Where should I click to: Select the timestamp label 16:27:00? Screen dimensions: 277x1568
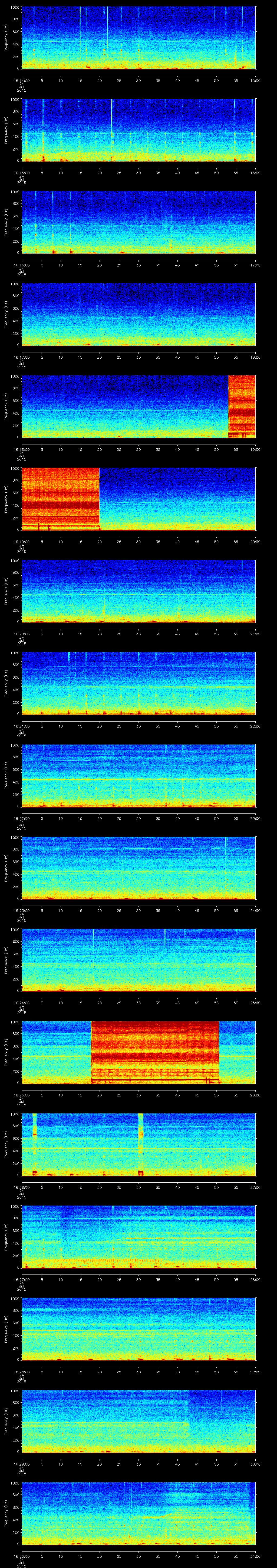(21, 1279)
